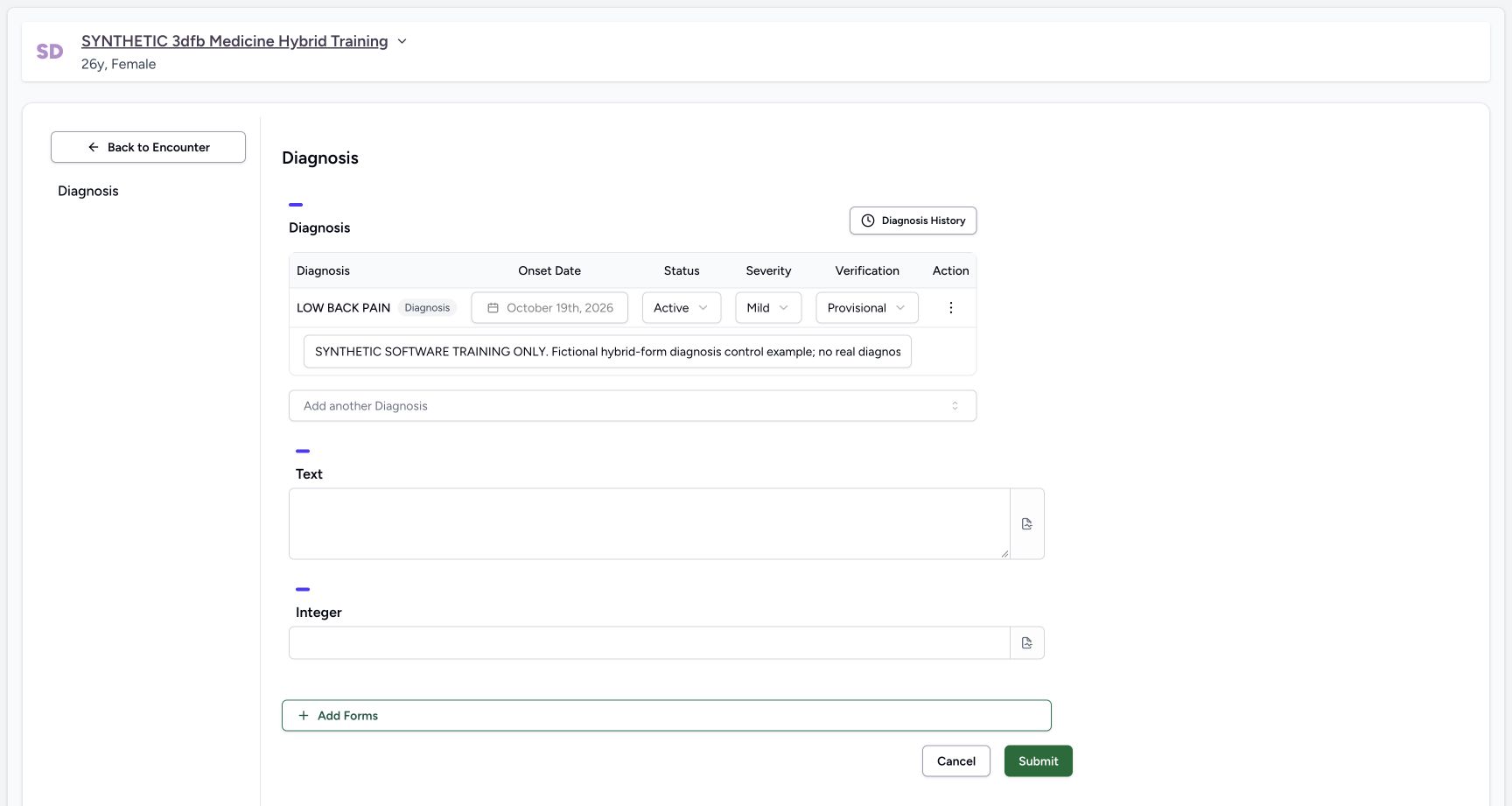Click the Onset Date column header
1512x806 pixels.
(549, 271)
